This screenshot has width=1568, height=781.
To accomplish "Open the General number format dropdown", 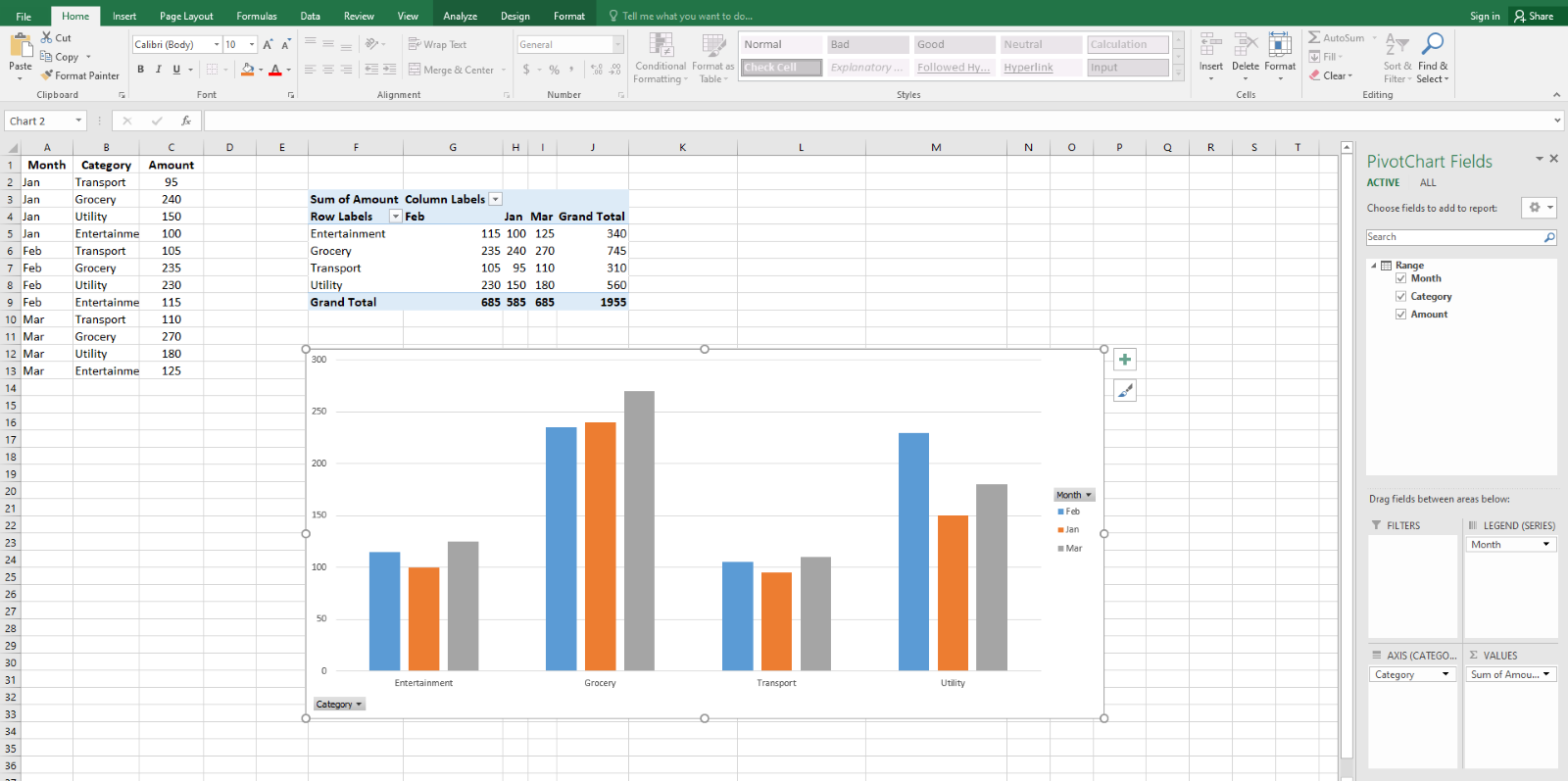I will coord(618,44).
